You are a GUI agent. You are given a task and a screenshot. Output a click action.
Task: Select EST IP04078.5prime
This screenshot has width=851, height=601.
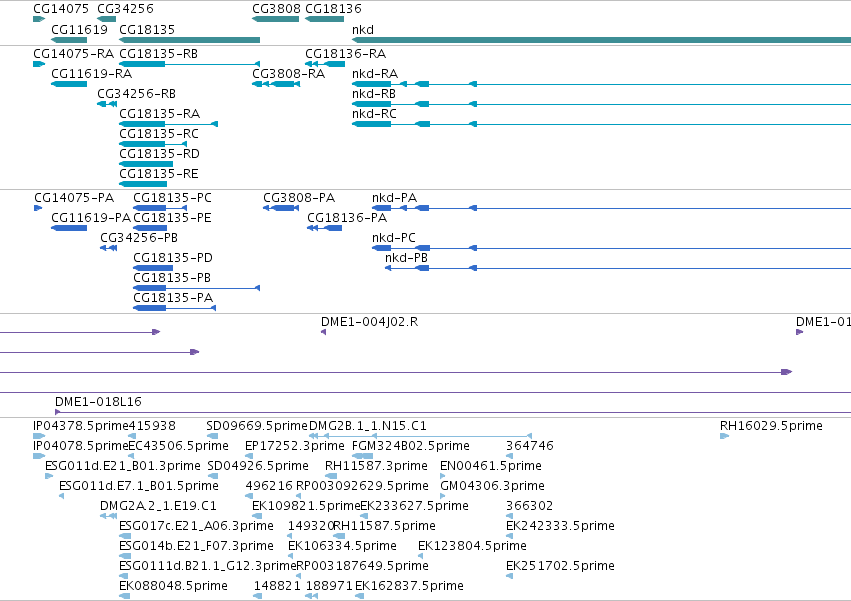coord(39,456)
